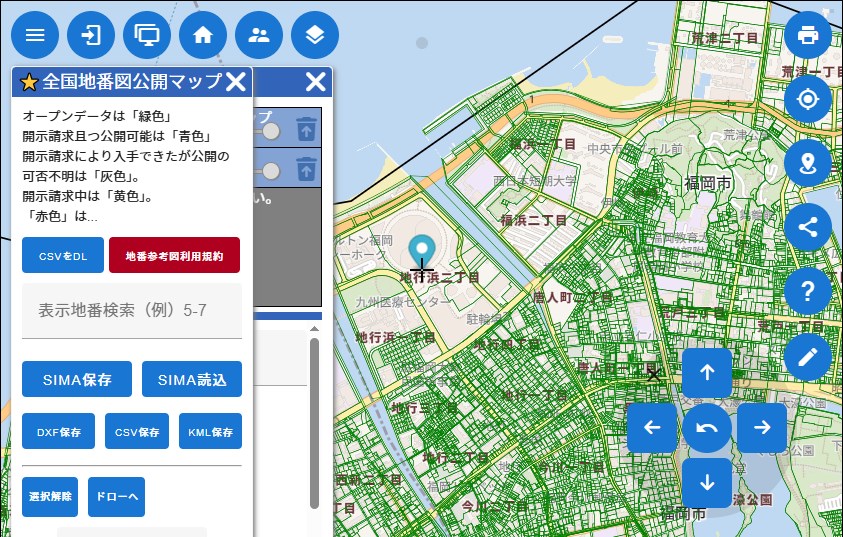Open the hamburger main menu
843x537 pixels.
(x=35, y=35)
